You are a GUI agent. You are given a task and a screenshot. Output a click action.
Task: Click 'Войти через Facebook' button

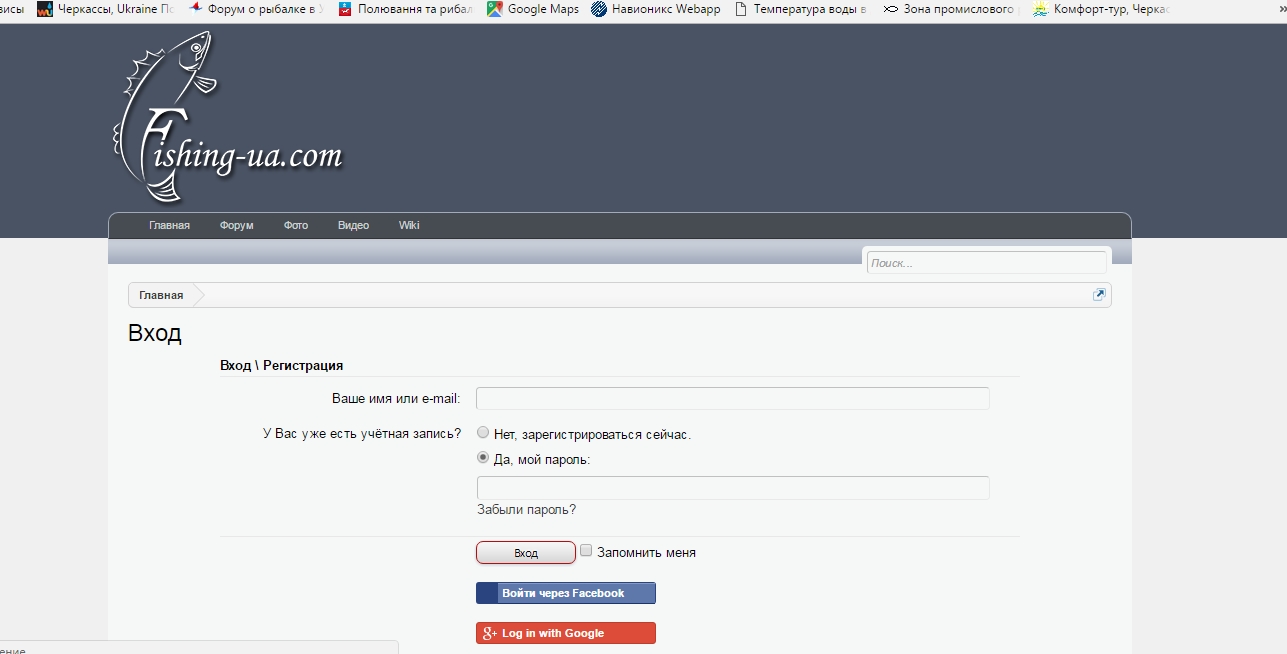coord(565,593)
